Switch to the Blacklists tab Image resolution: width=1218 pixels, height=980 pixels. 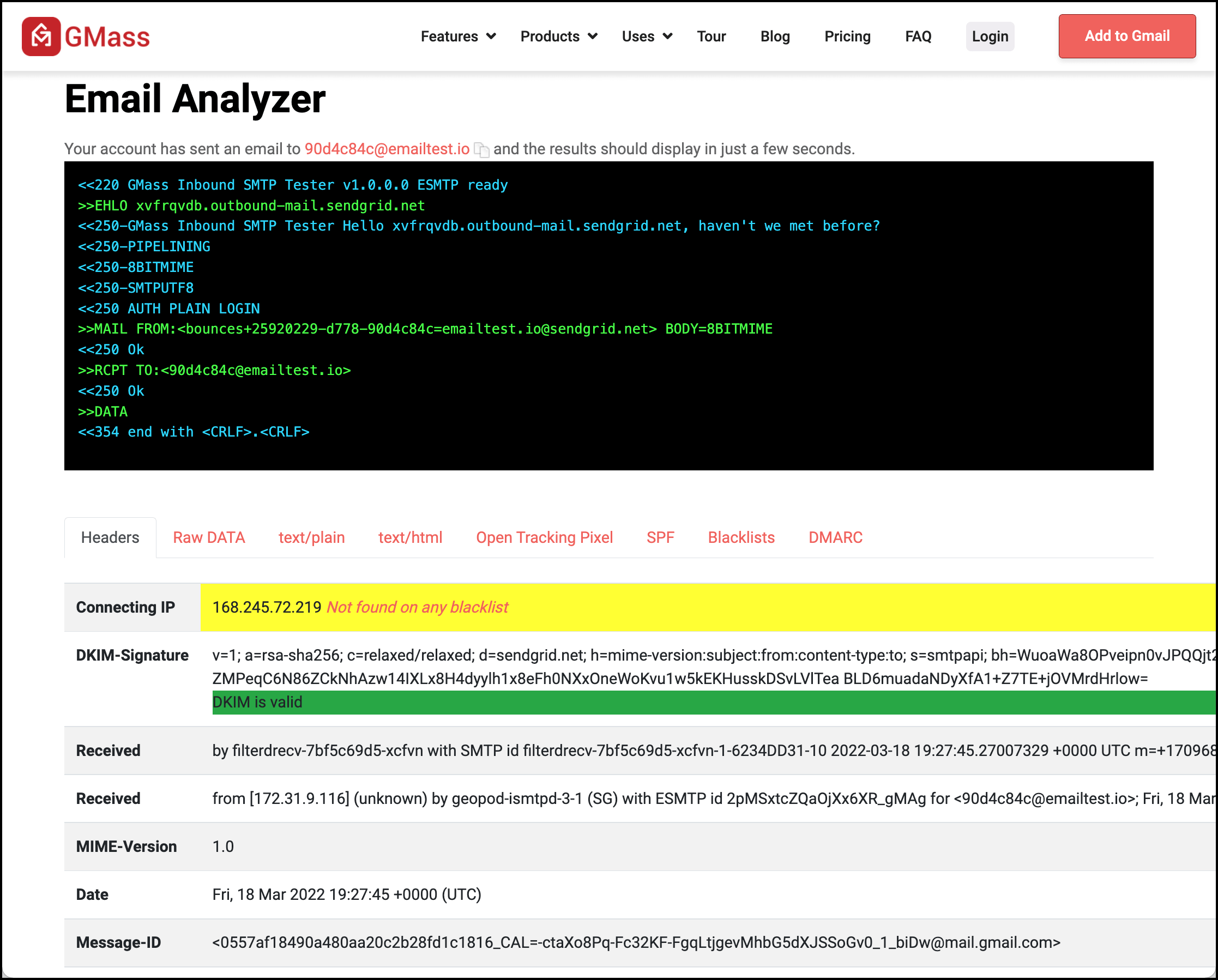[x=741, y=537]
